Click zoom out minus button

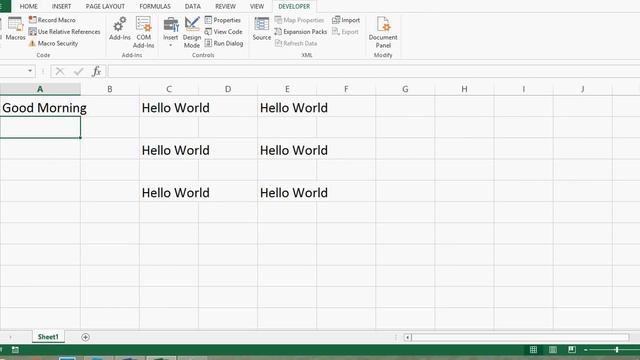585,350
